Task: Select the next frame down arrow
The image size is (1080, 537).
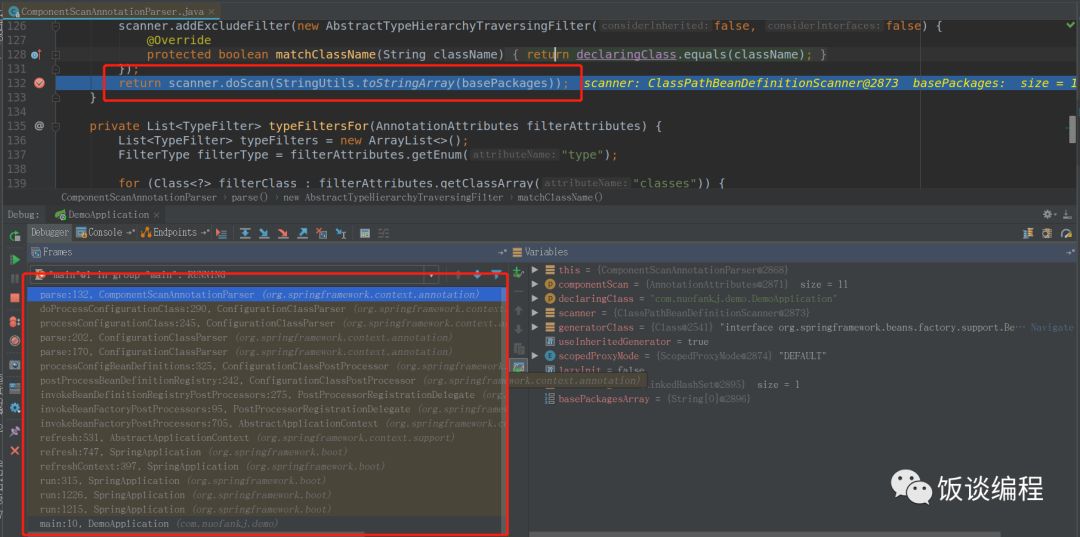Action: (477, 274)
